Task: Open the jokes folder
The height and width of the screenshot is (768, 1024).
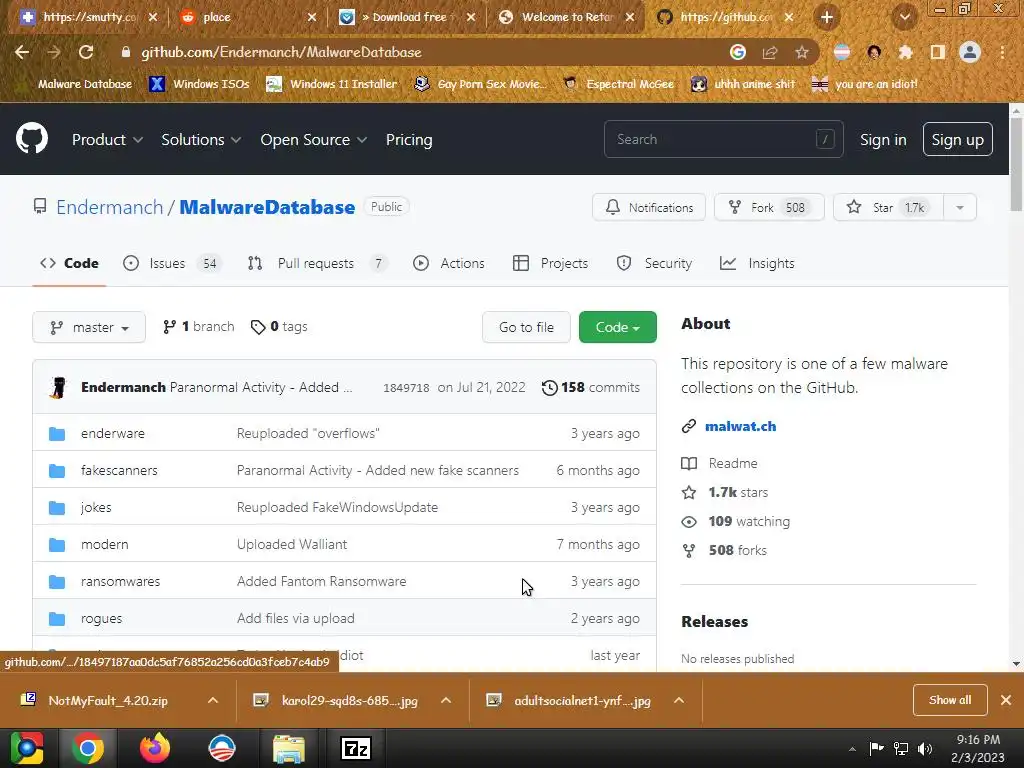Action: point(96,507)
